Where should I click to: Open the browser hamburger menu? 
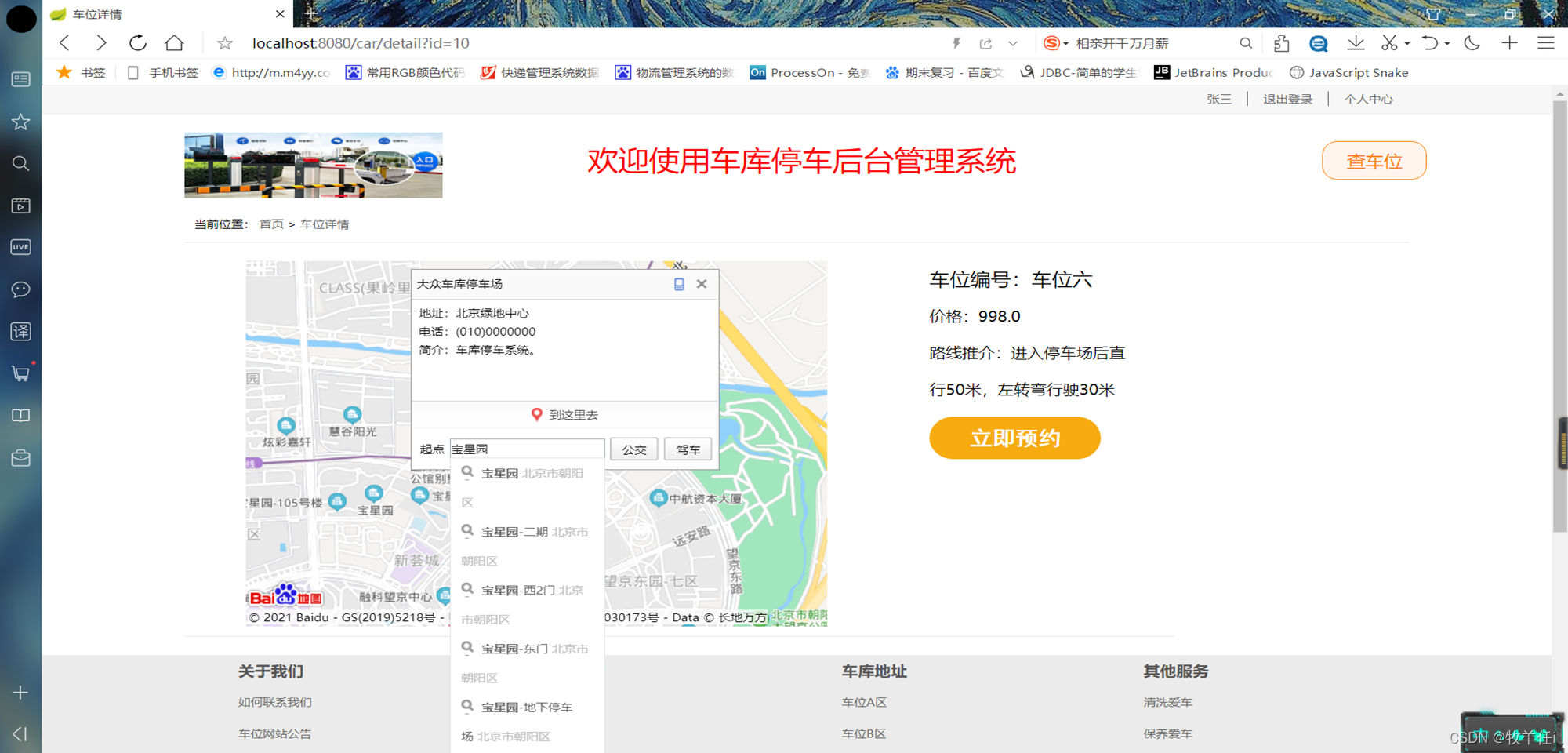click(x=1545, y=43)
